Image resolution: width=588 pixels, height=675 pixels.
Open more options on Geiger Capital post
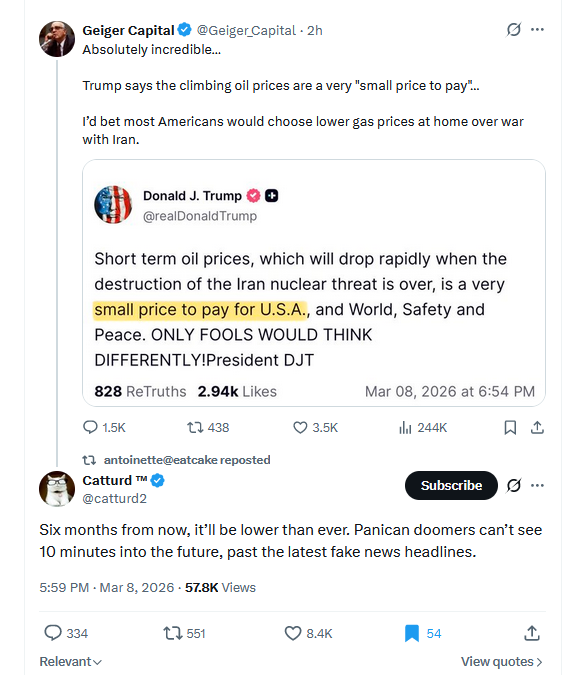coord(537,30)
